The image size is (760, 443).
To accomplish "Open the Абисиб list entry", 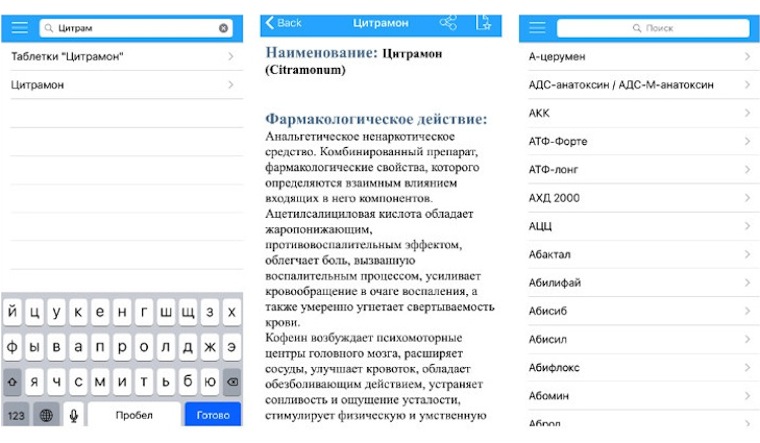I will pos(639,311).
